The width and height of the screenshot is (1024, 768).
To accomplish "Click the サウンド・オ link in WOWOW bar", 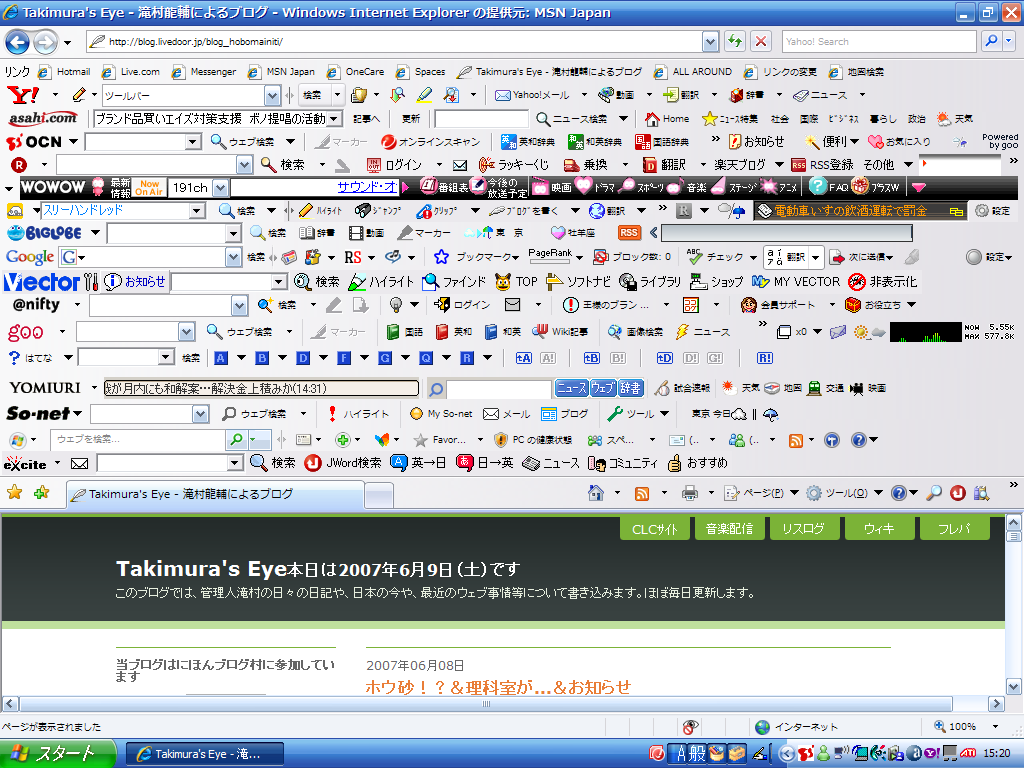I will click(x=367, y=187).
